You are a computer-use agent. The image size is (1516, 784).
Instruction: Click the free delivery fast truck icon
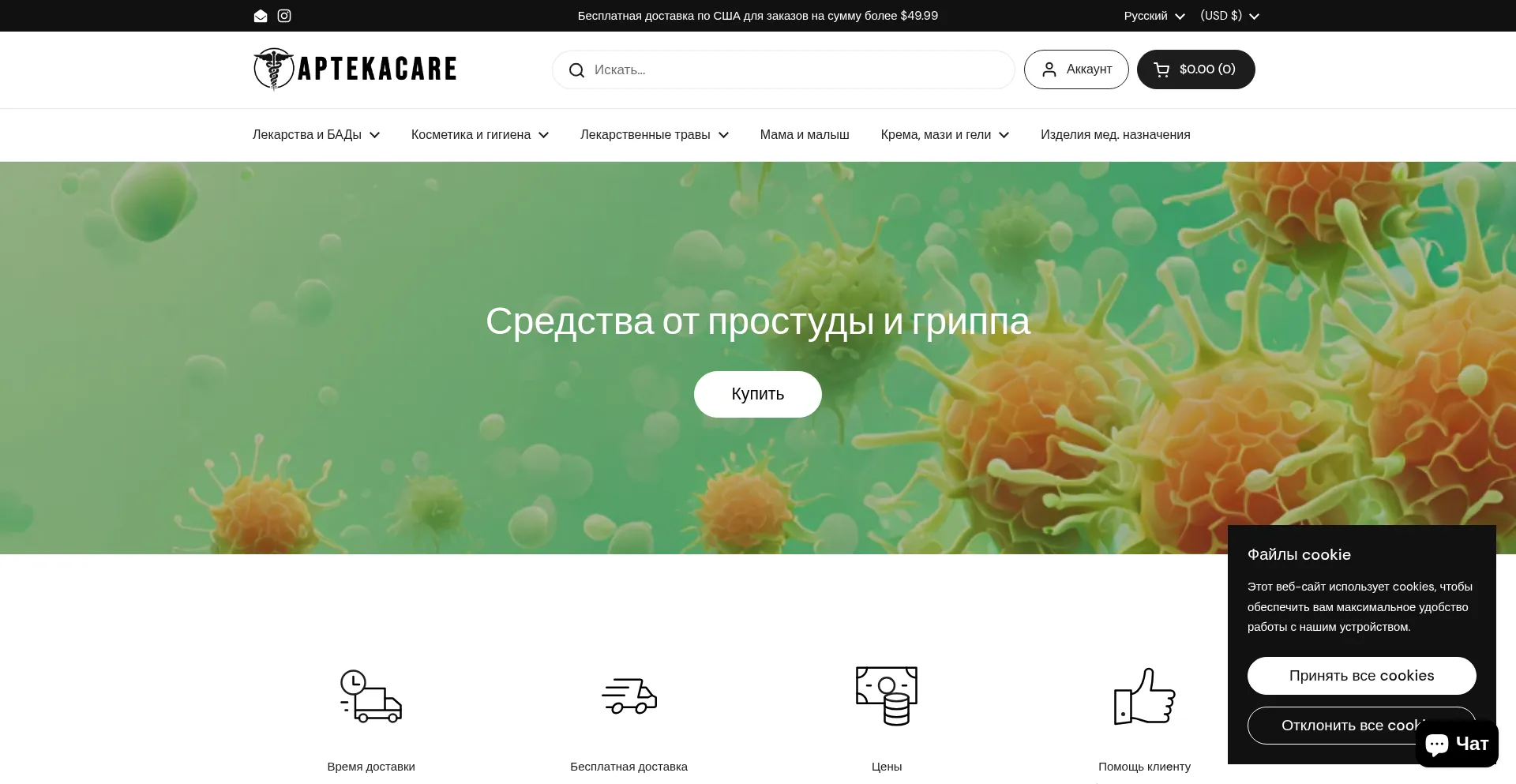click(x=629, y=696)
